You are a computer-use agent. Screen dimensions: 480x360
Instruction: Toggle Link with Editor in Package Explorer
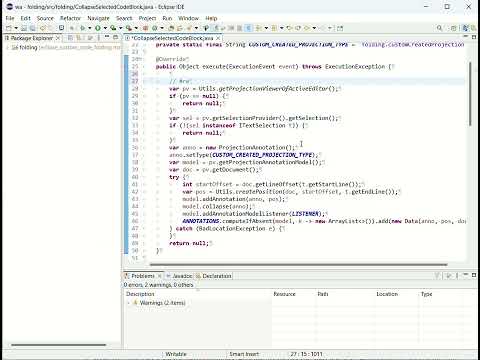79,38
